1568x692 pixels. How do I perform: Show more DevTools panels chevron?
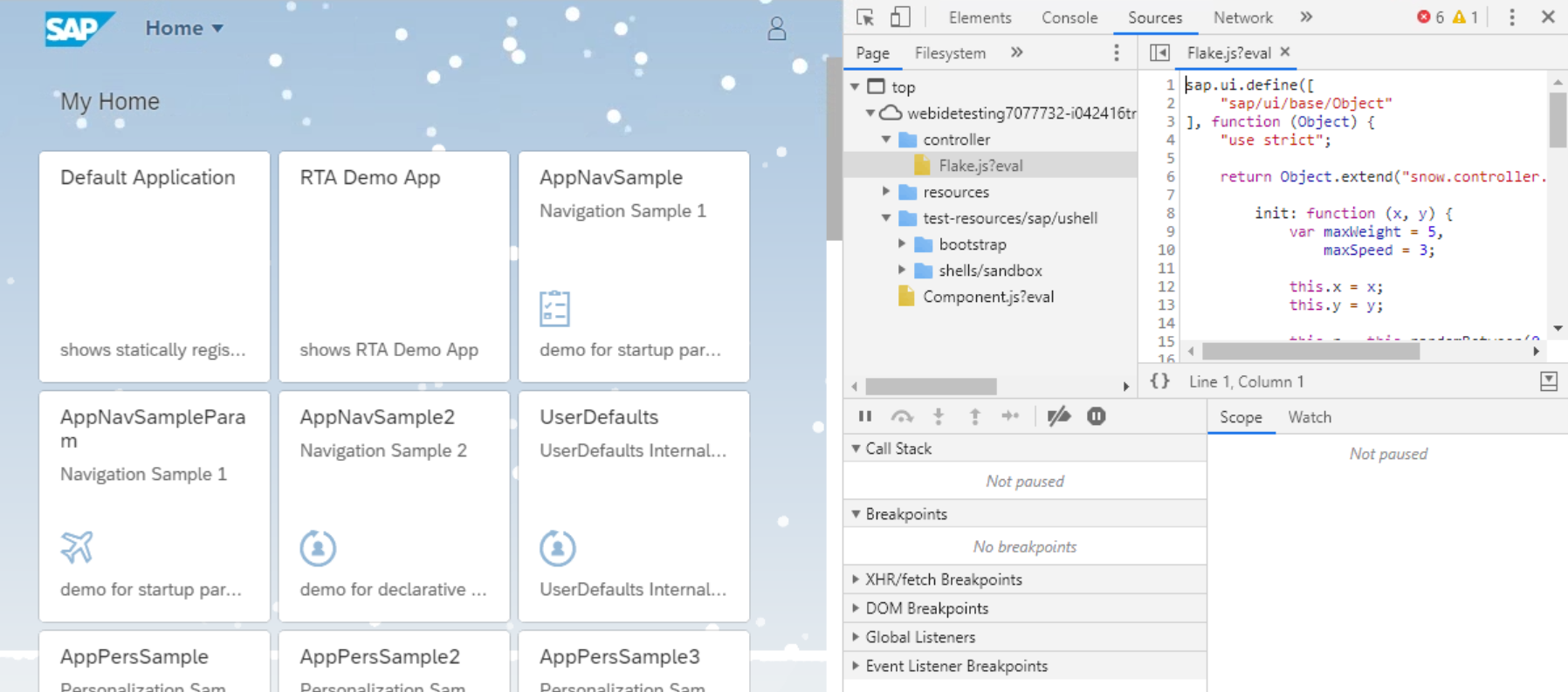[1306, 17]
